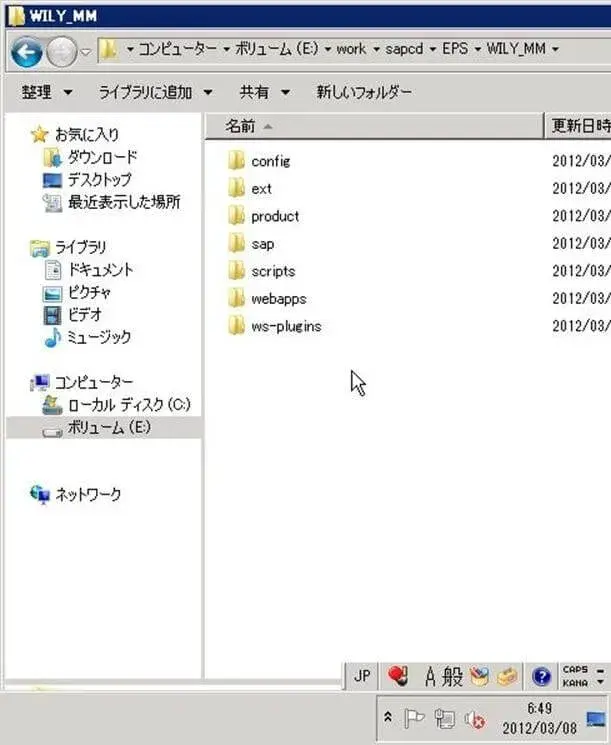Click the folder icon in the address bar
611x745 pixels.
tap(109, 49)
